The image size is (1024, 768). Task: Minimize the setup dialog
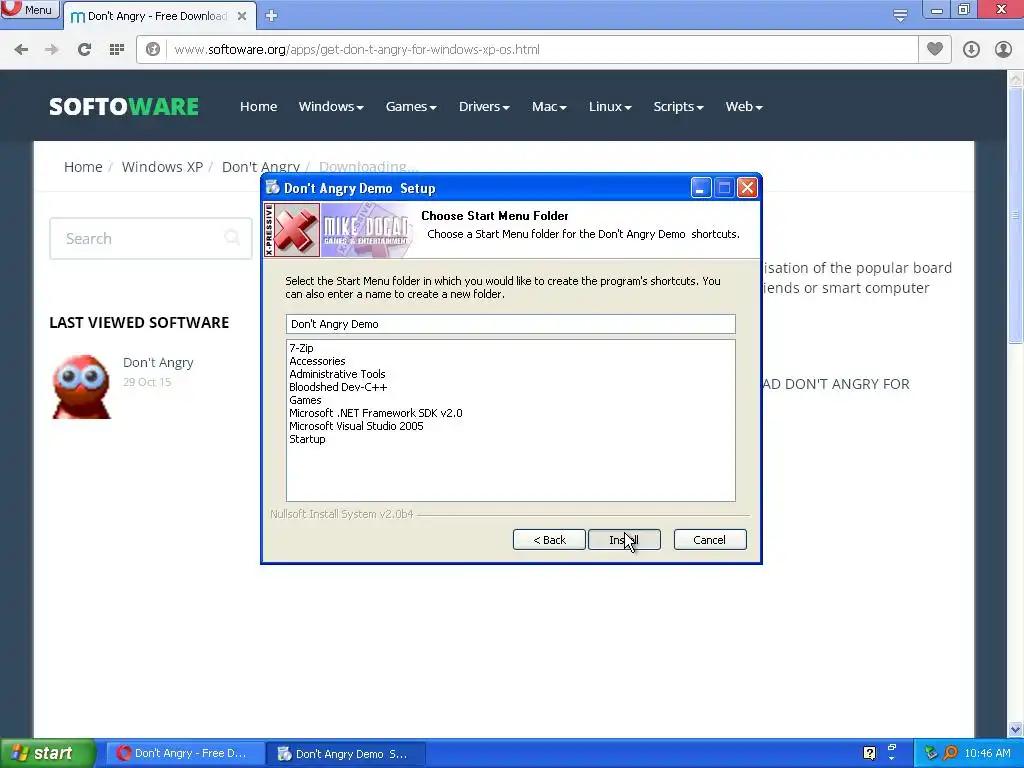(x=701, y=188)
